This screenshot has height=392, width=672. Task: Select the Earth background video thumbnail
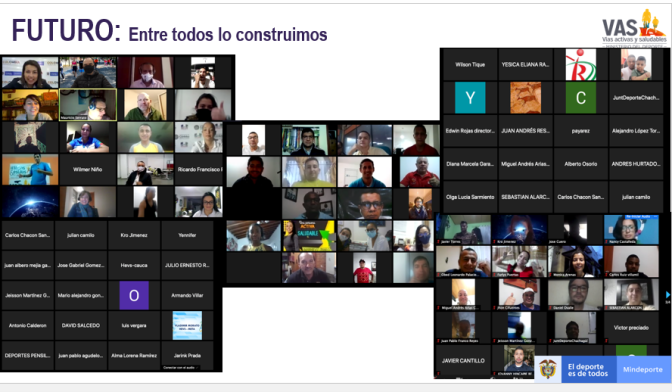30,202
